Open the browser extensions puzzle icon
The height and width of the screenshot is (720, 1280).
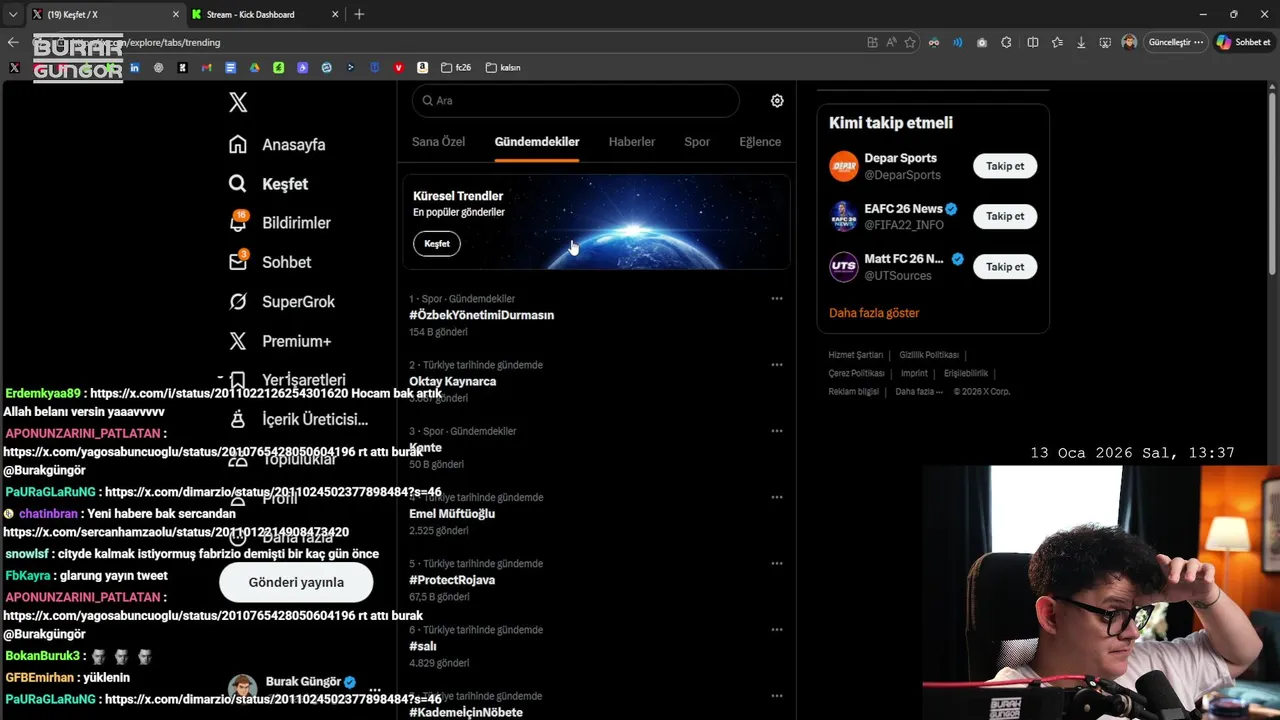point(1006,42)
